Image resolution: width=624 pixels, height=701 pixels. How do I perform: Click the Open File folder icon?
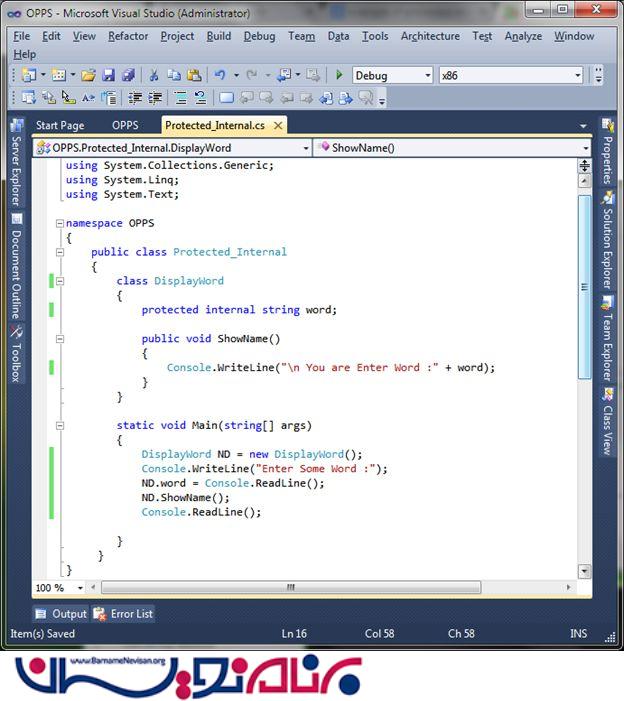(88, 75)
